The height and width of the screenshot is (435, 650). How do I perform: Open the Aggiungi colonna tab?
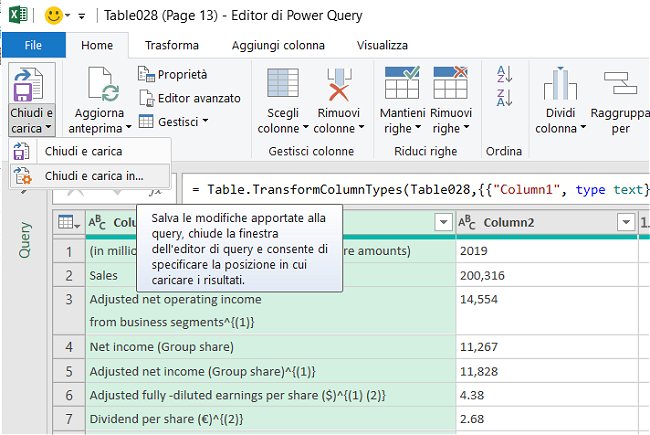click(278, 45)
